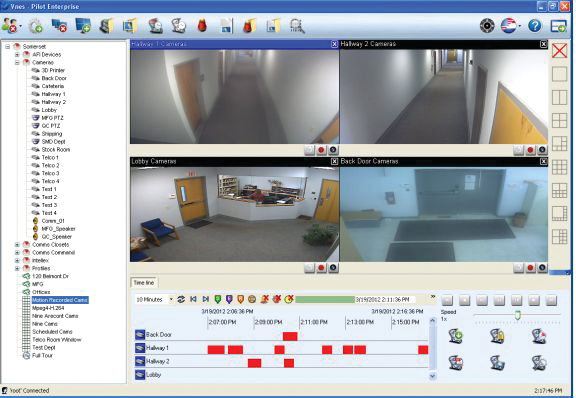Screen dimensions: 576x398
Task: Expand the AFI Devices tree node
Action: 17,55
